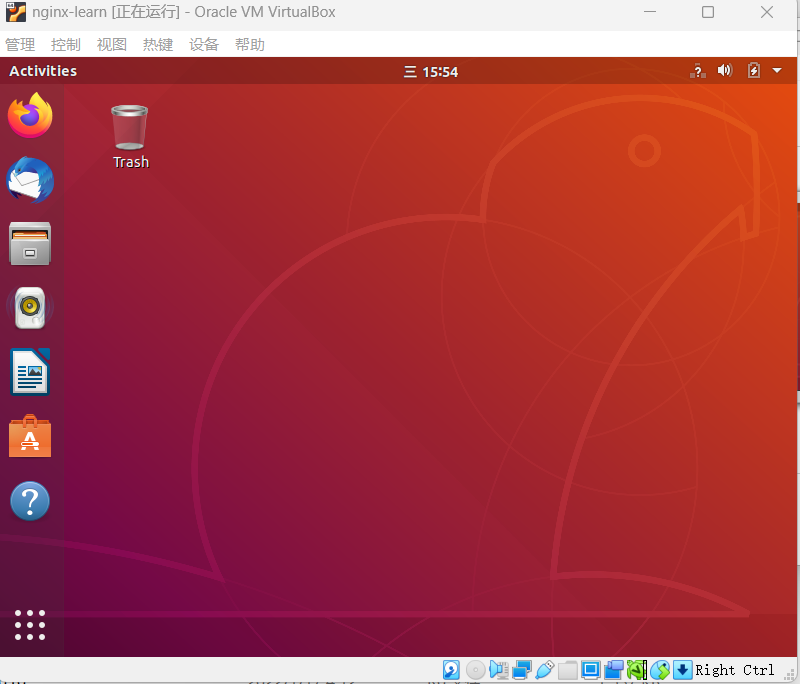This screenshot has width=800, height=684.
Task: Open system menu dropdown arrow
Action: (x=777, y=70)
